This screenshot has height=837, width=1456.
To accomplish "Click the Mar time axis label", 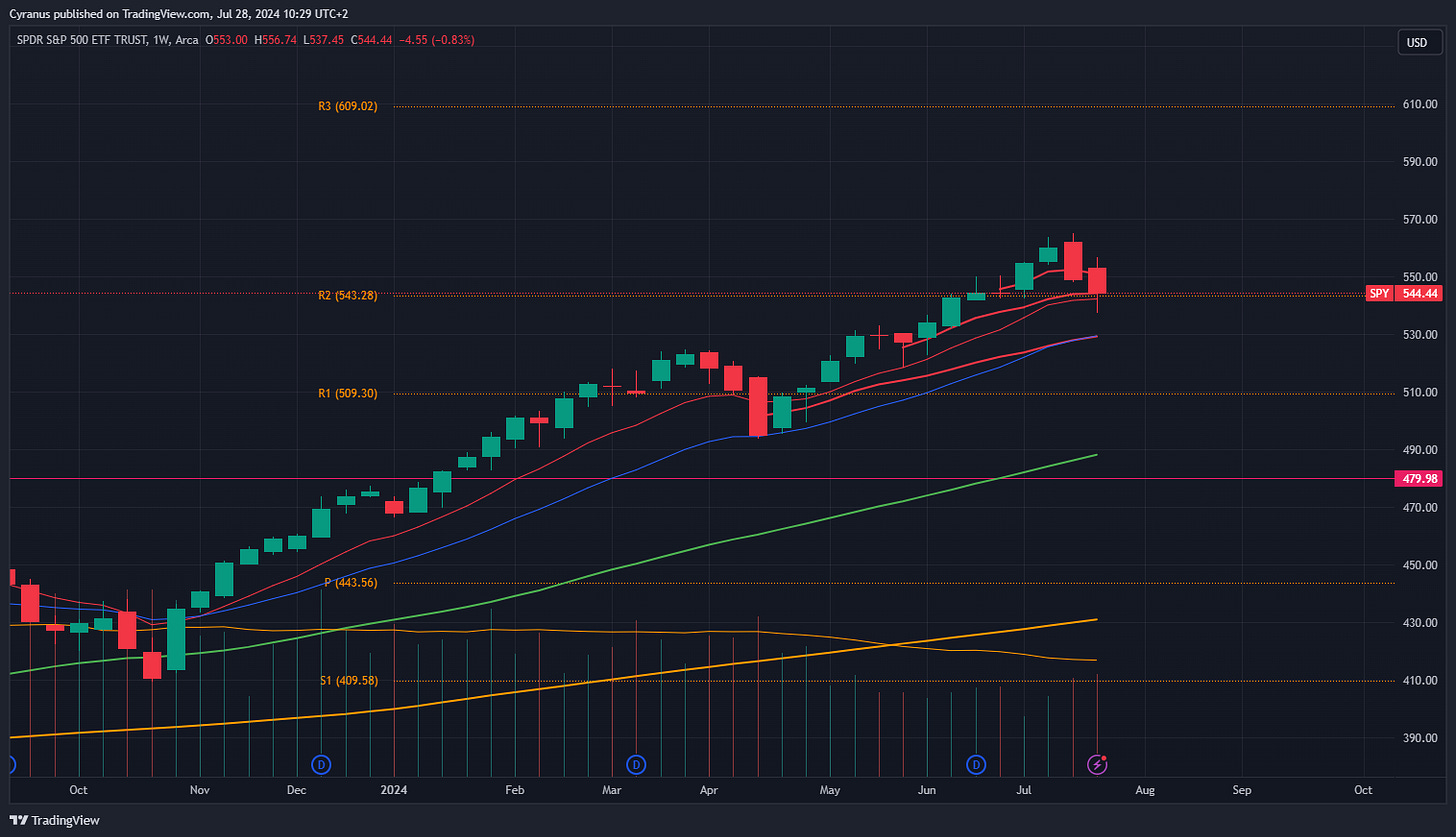I will 612,789.
